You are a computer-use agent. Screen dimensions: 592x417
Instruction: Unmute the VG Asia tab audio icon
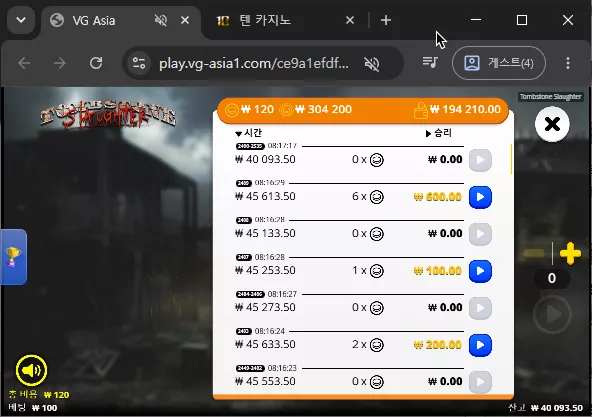pos(161,20)
